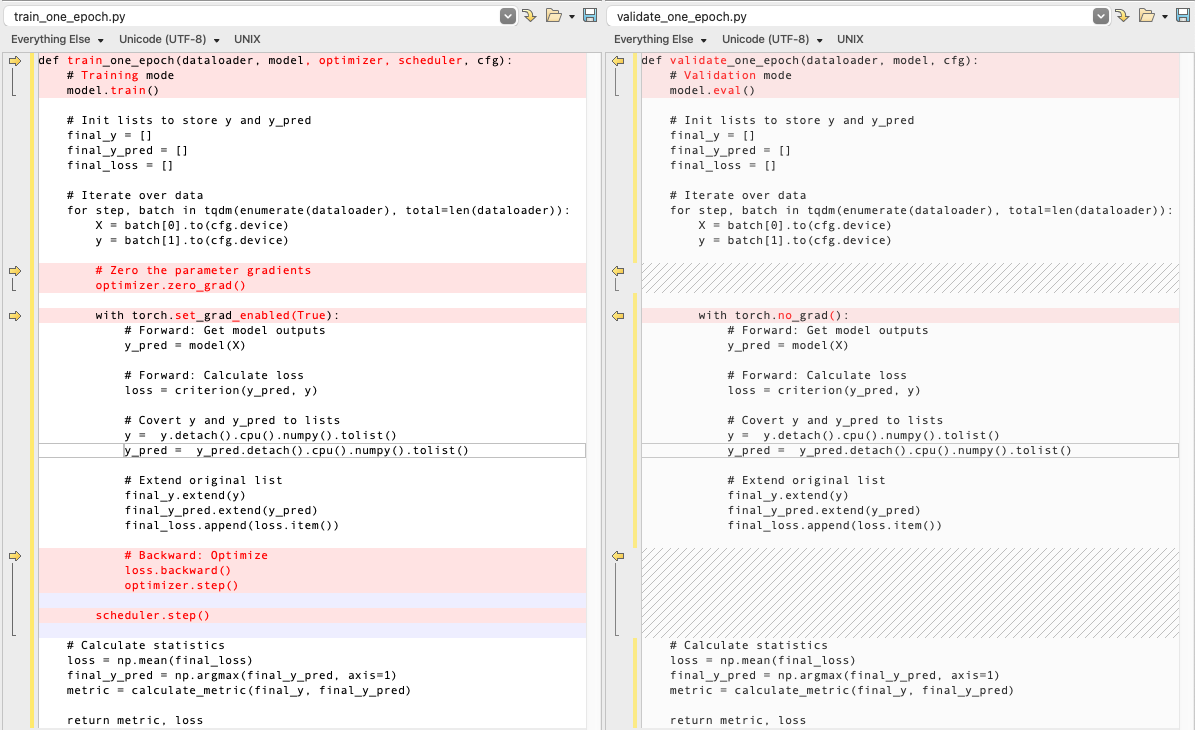Expand the left file path history dropdown
Screen dimensions: 1195x730
coord(508,16)
